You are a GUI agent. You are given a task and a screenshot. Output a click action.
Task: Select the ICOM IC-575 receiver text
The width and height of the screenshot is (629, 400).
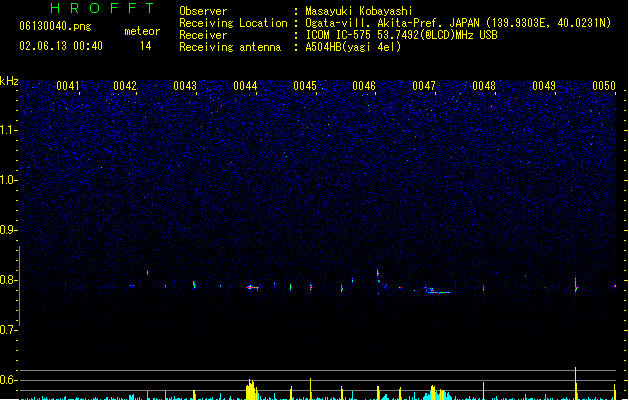point(401,35)
